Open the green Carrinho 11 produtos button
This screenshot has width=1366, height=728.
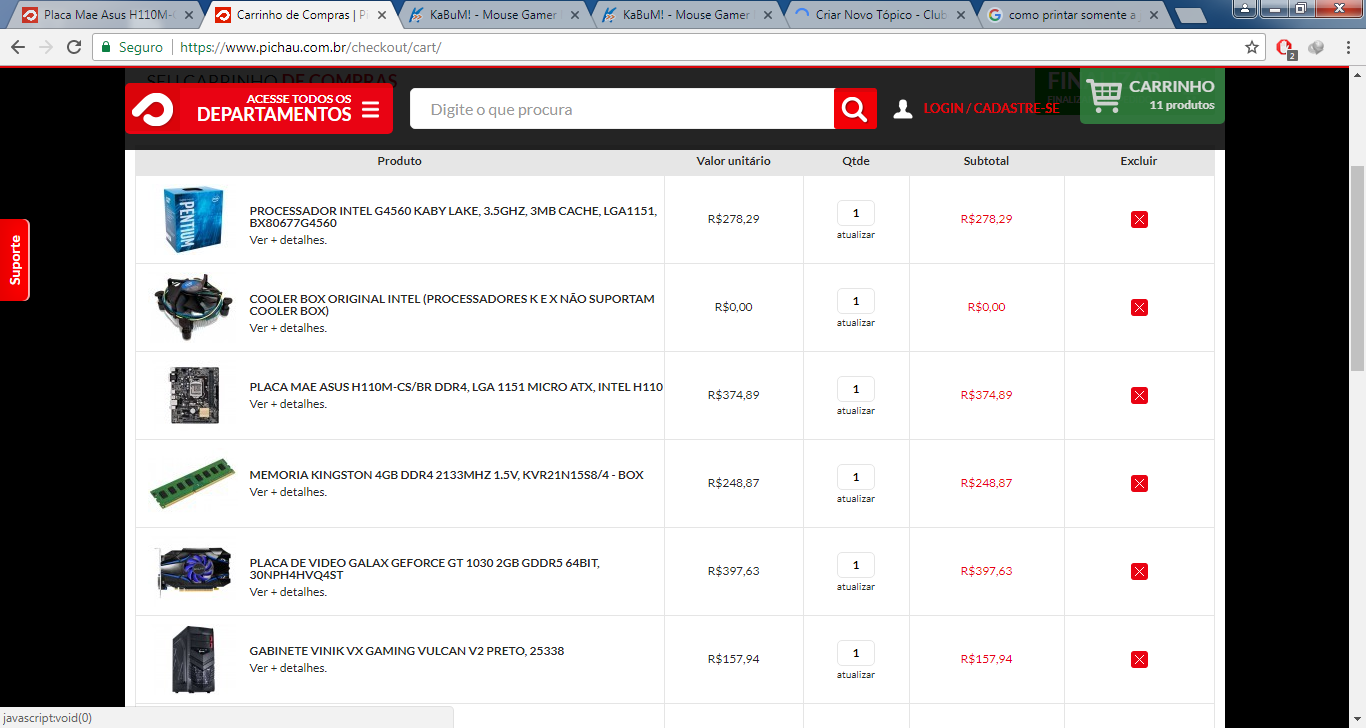pyautogui.click(x=1152, y=96)
